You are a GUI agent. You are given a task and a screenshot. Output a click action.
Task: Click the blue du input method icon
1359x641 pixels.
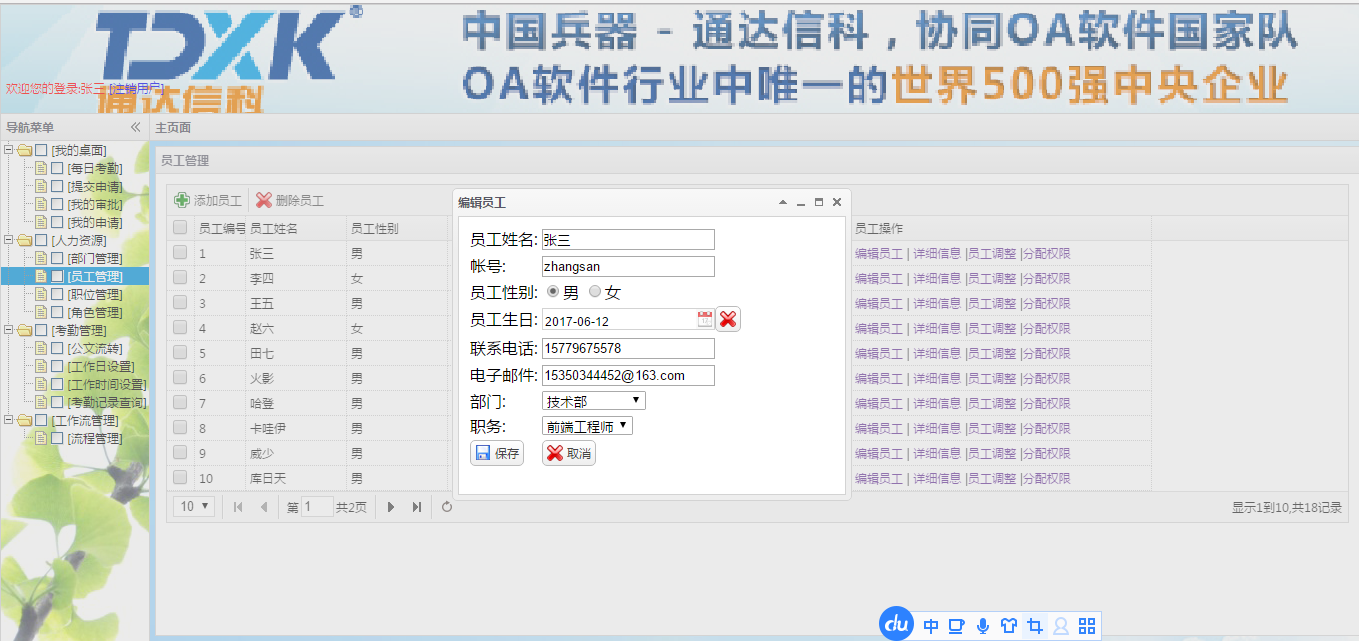pyautogui.click(x=897, y=624)
